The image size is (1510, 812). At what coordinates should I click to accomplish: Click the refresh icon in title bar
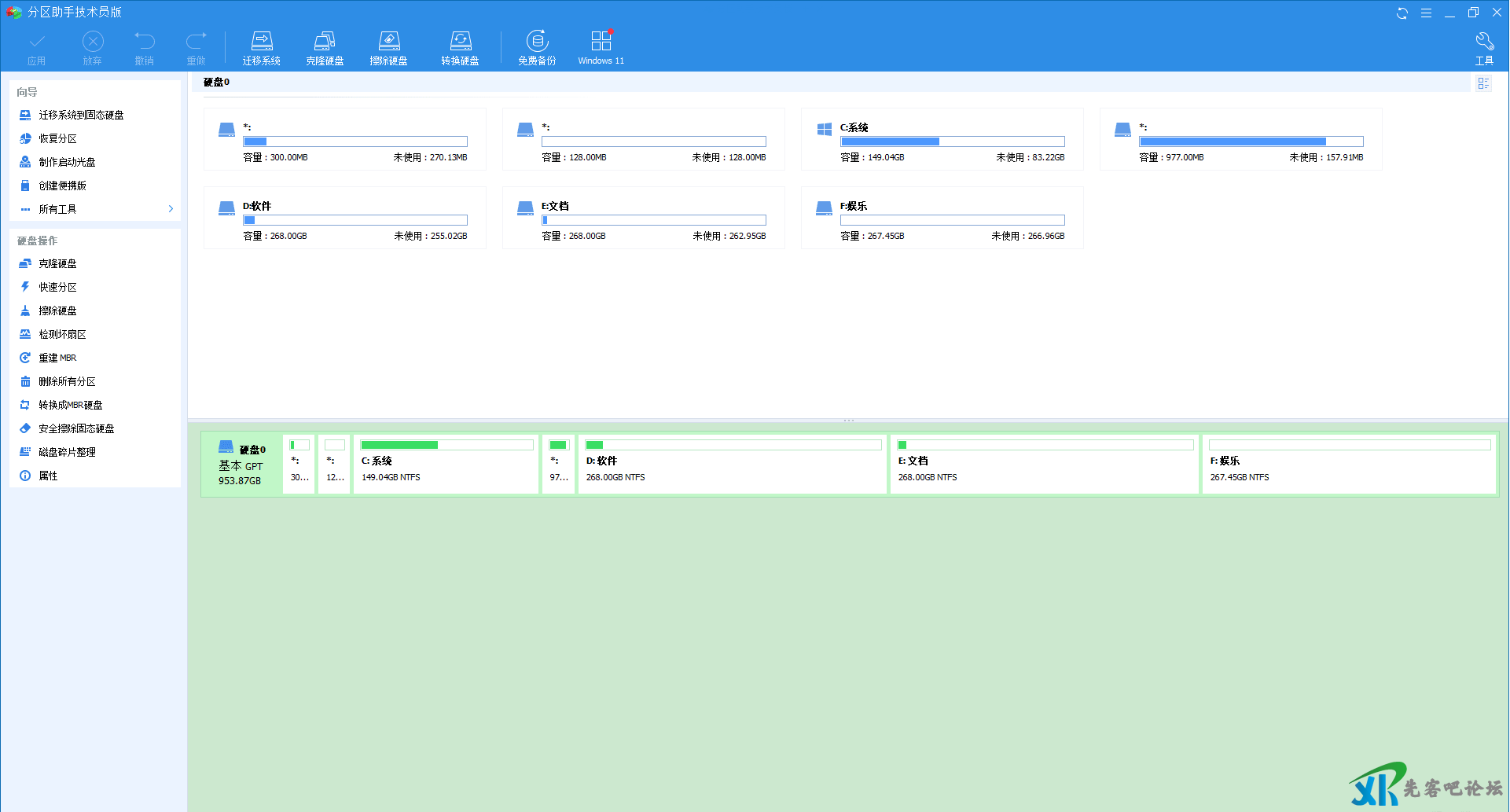(x=1402, y=13)
